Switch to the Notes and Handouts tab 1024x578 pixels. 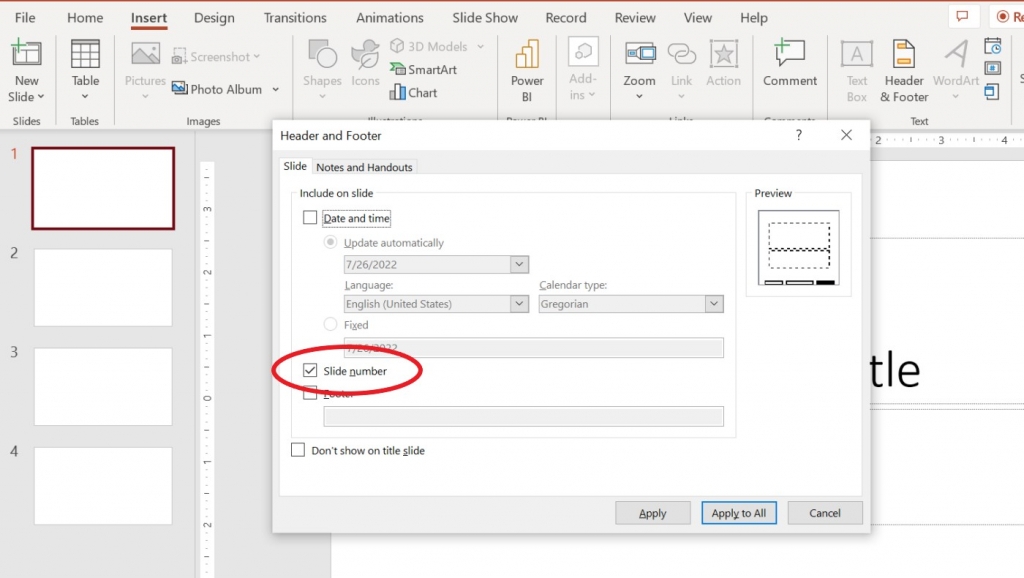point(364,167)
